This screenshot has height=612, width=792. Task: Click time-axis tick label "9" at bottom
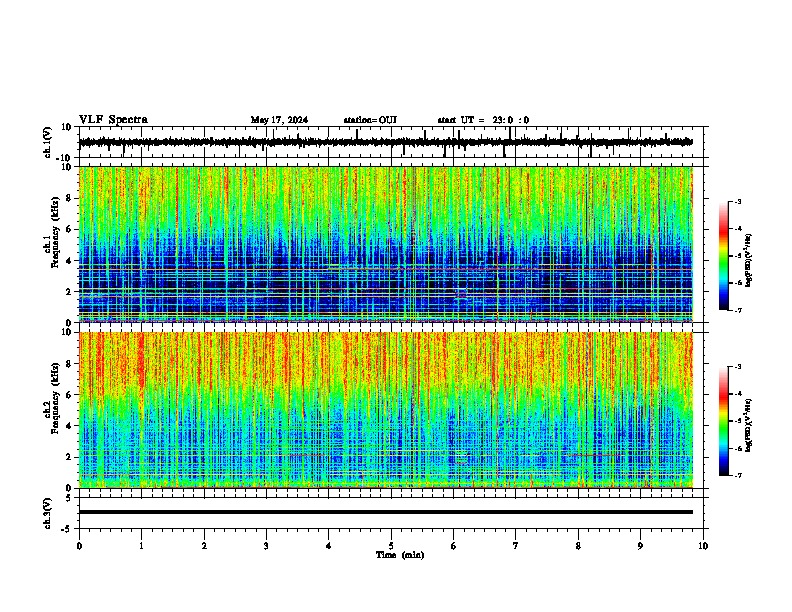coord(640,546)
